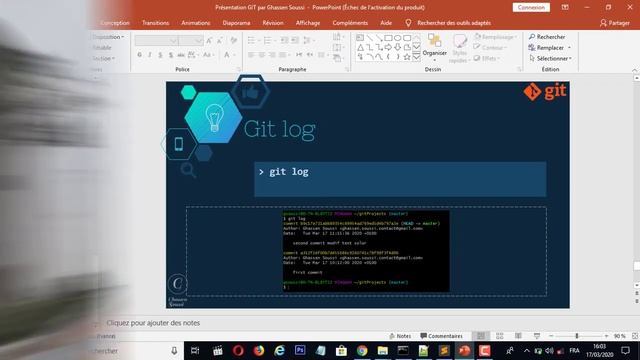This screenshot has height=360, width=640.
Task: Start the slide show from the status bar
Action: [537, 336]
